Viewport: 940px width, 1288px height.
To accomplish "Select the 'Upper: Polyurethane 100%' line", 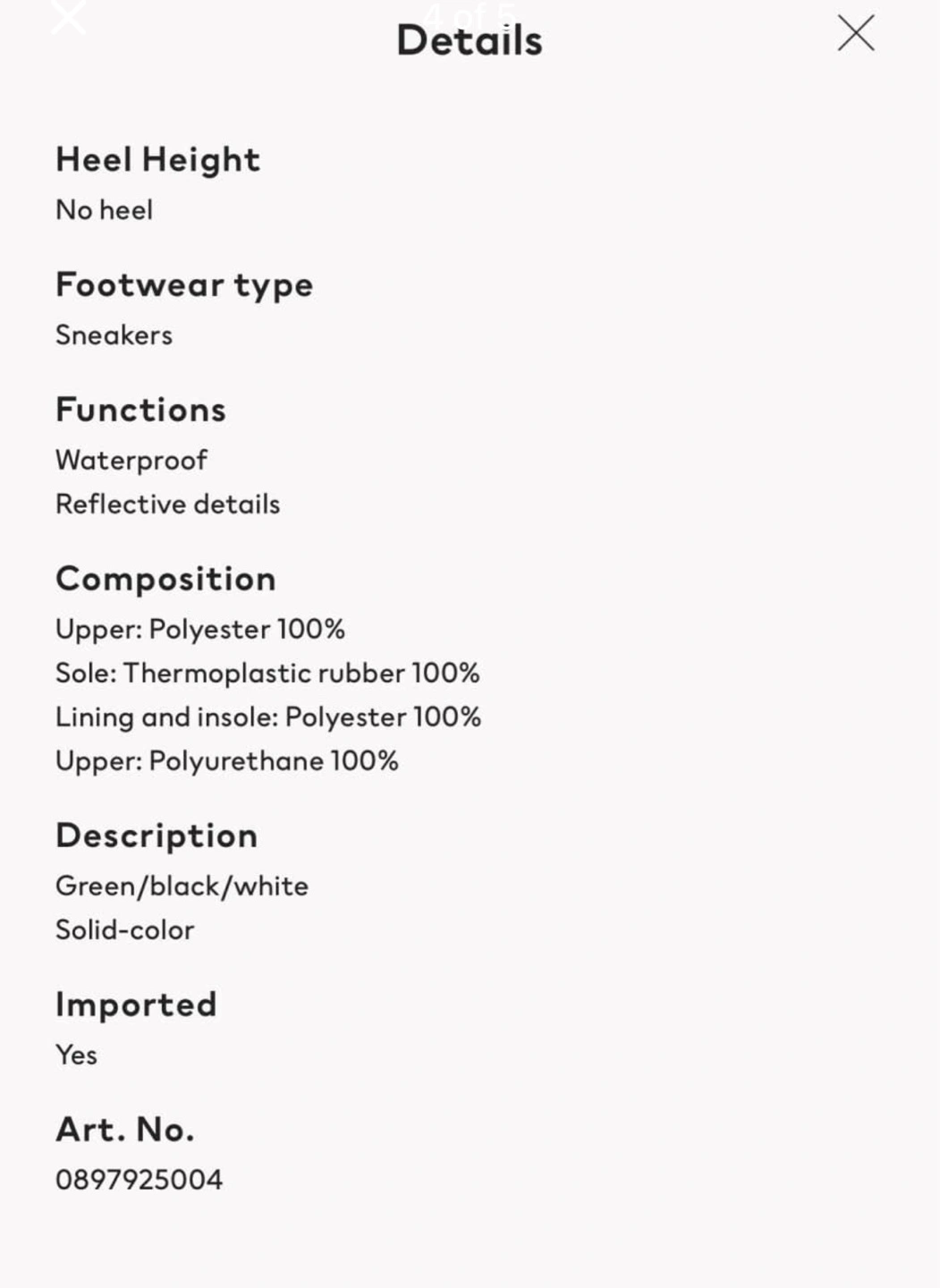I will coord(226,761).
